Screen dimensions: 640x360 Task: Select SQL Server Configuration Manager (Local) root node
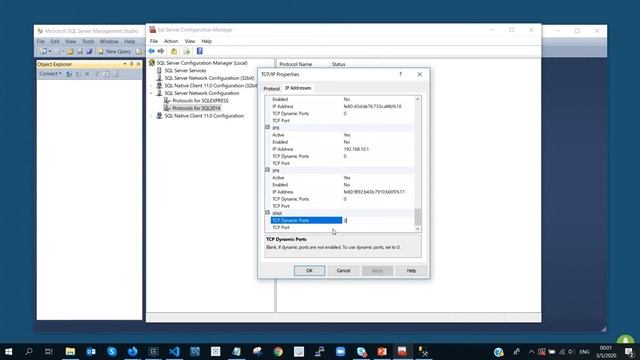[202, 63]
